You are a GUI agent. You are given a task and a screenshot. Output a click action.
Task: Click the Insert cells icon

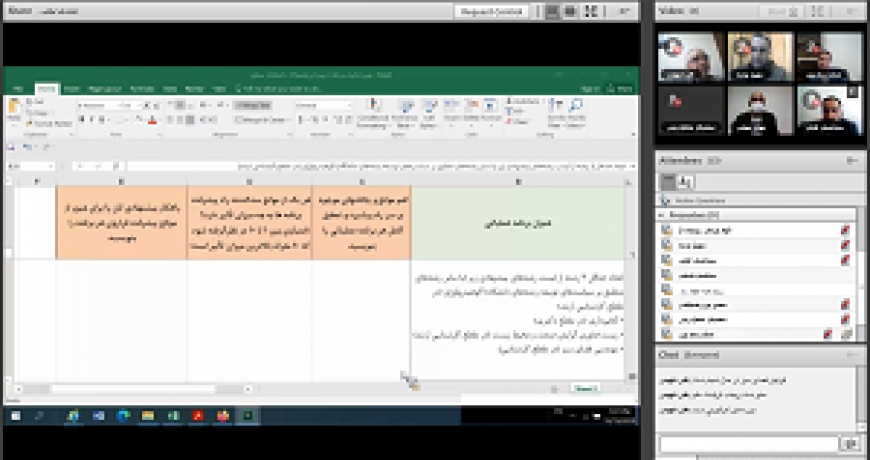point(451,111)
